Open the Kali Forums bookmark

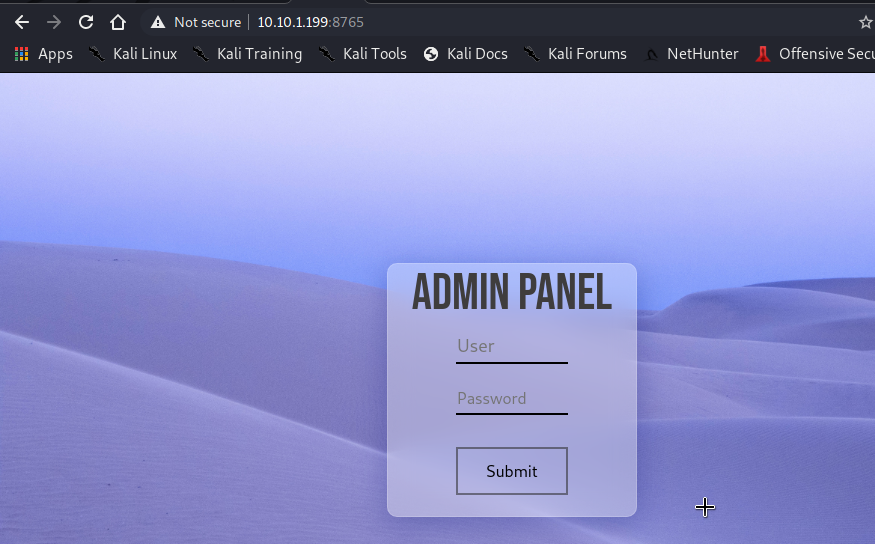click(x=587, y=54)
